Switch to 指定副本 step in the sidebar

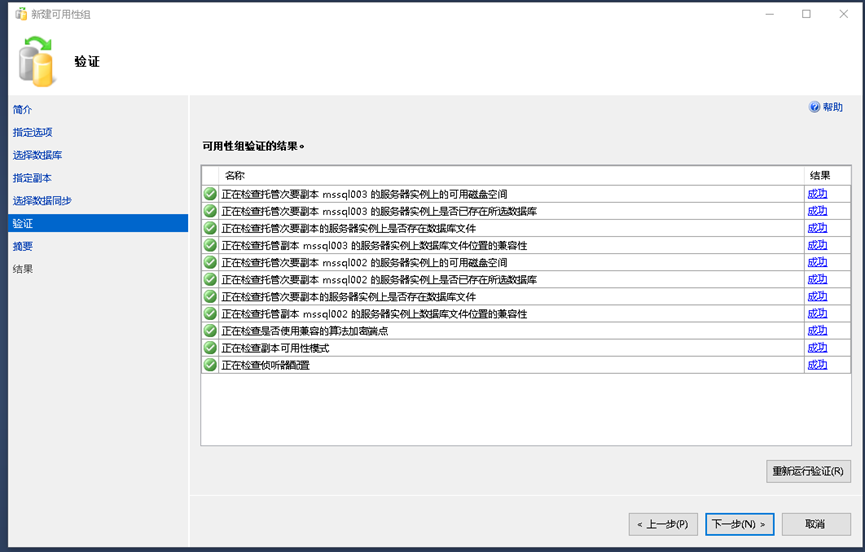tap(32, 178)
